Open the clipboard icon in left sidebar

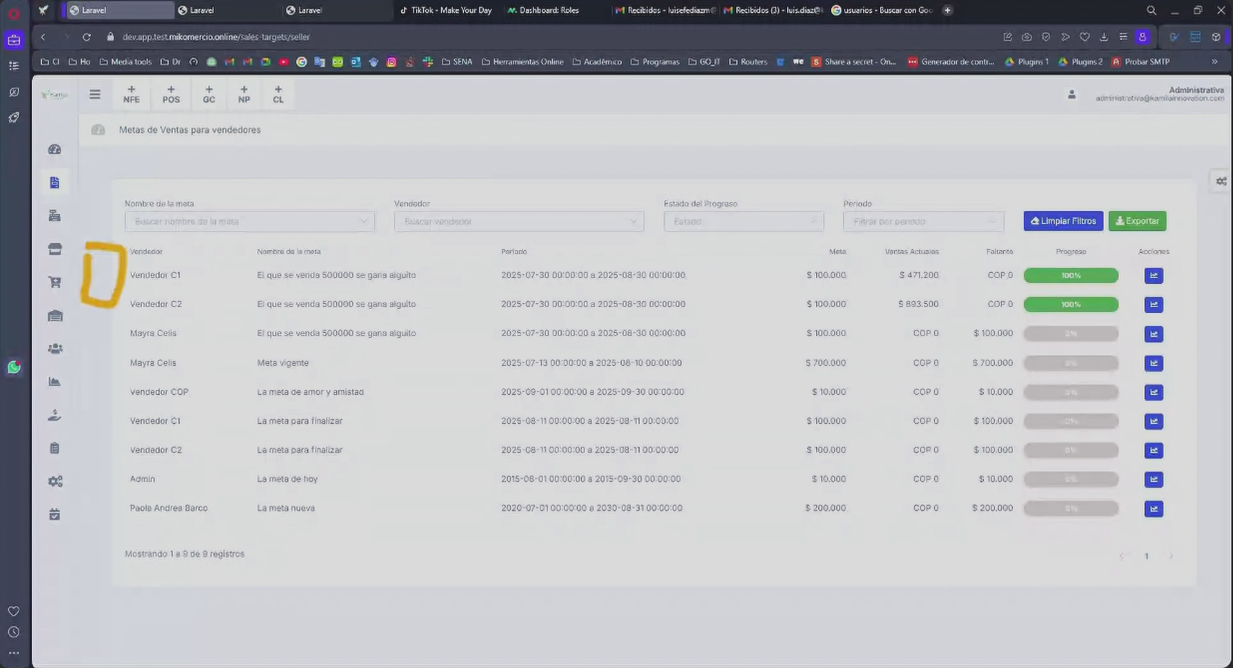55,448
